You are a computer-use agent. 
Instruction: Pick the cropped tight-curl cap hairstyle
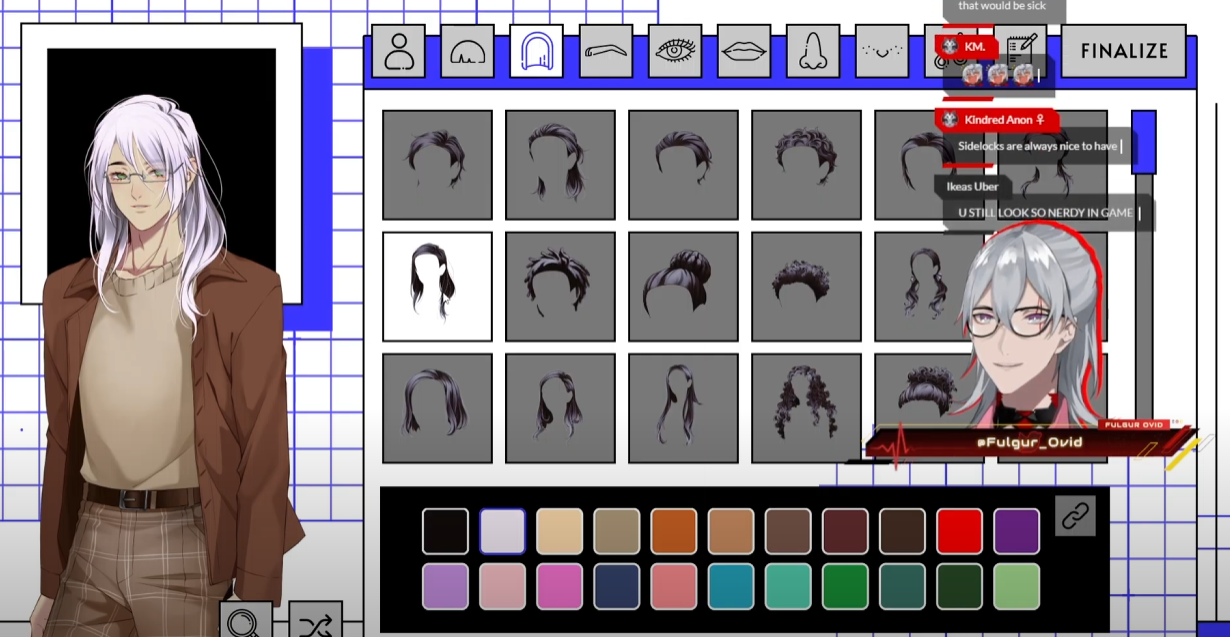pos(806,287)
